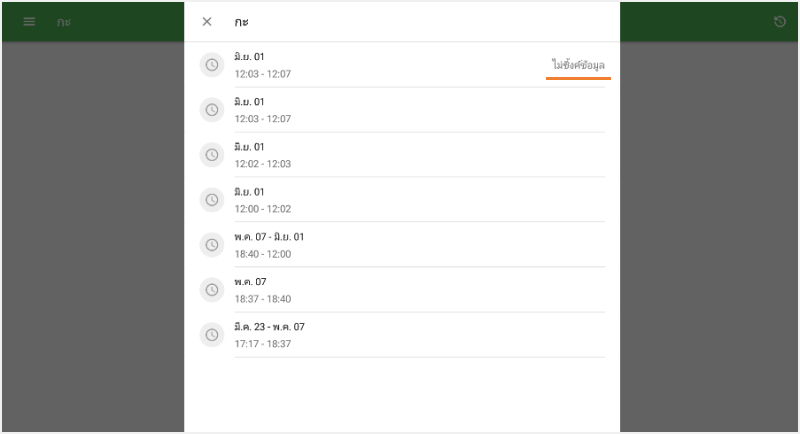Open the synced 12:03 - 12:07 shift entry text

tap(263, 110)
